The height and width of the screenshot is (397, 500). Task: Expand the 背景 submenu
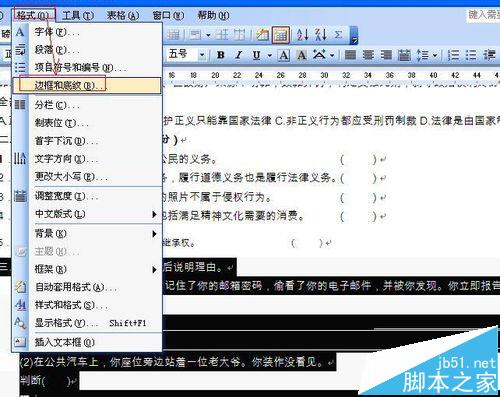click(x=154, y=234)
